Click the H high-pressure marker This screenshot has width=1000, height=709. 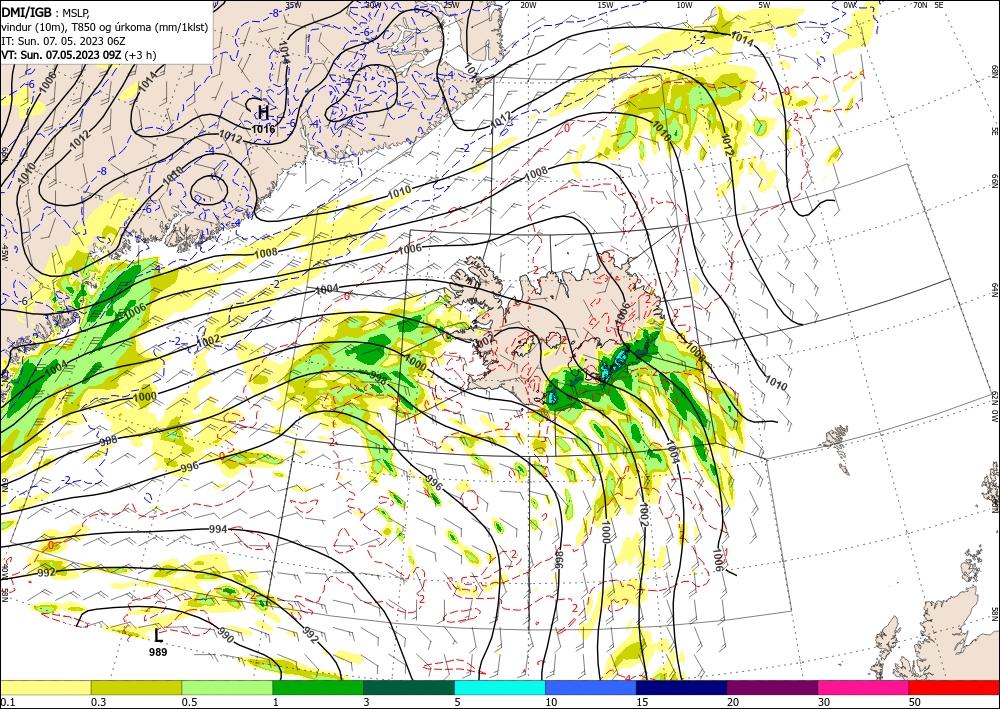click(263, 113)
